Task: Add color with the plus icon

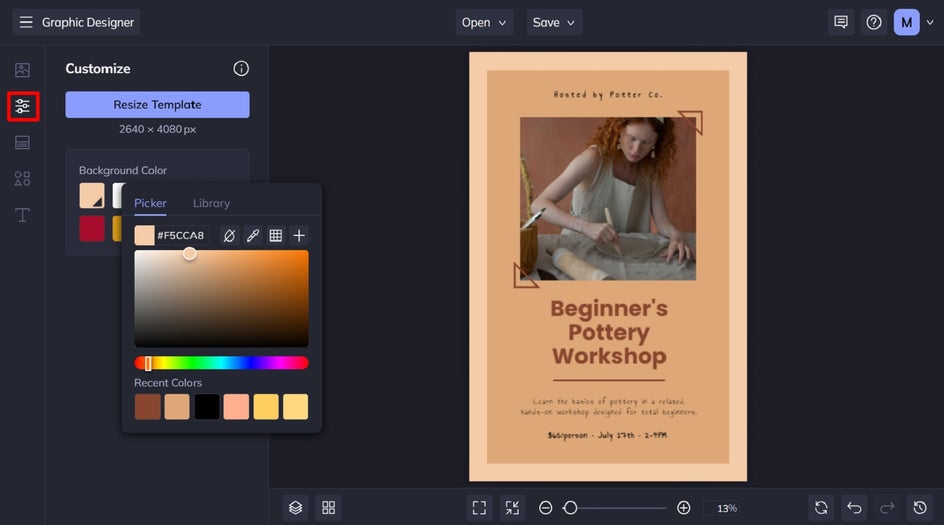Action: click(299, 236)
